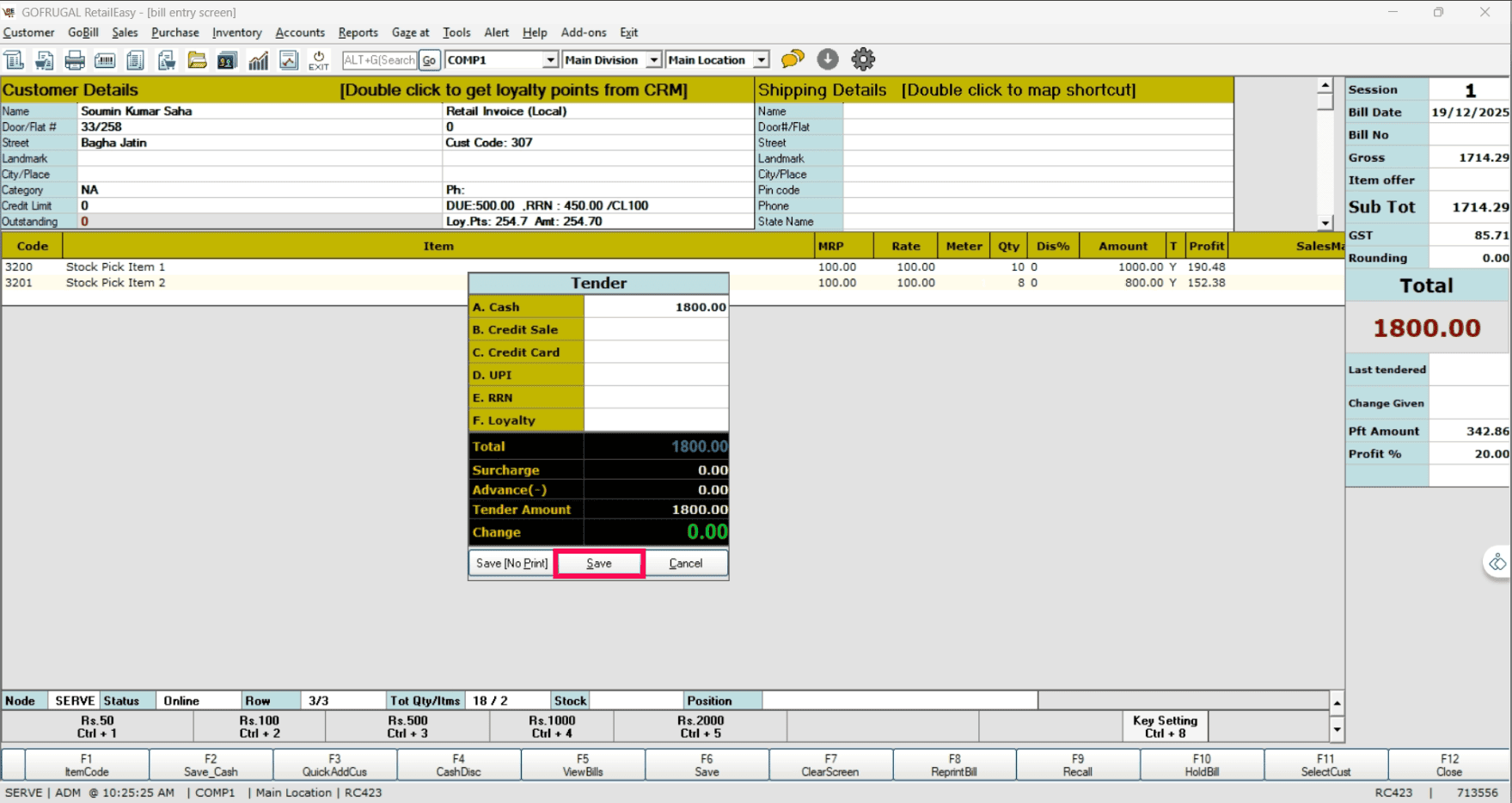The height and width of the screenshot is (803, 1512).
Task: Click the Credit Sale amount field
Action: pos(656,329)
